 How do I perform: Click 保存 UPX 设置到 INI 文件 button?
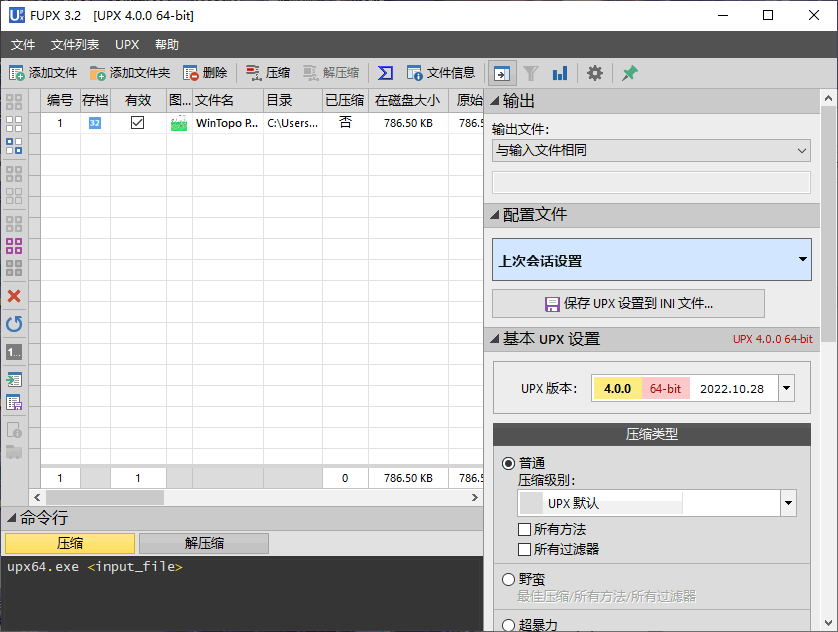(x=628, y=303)
